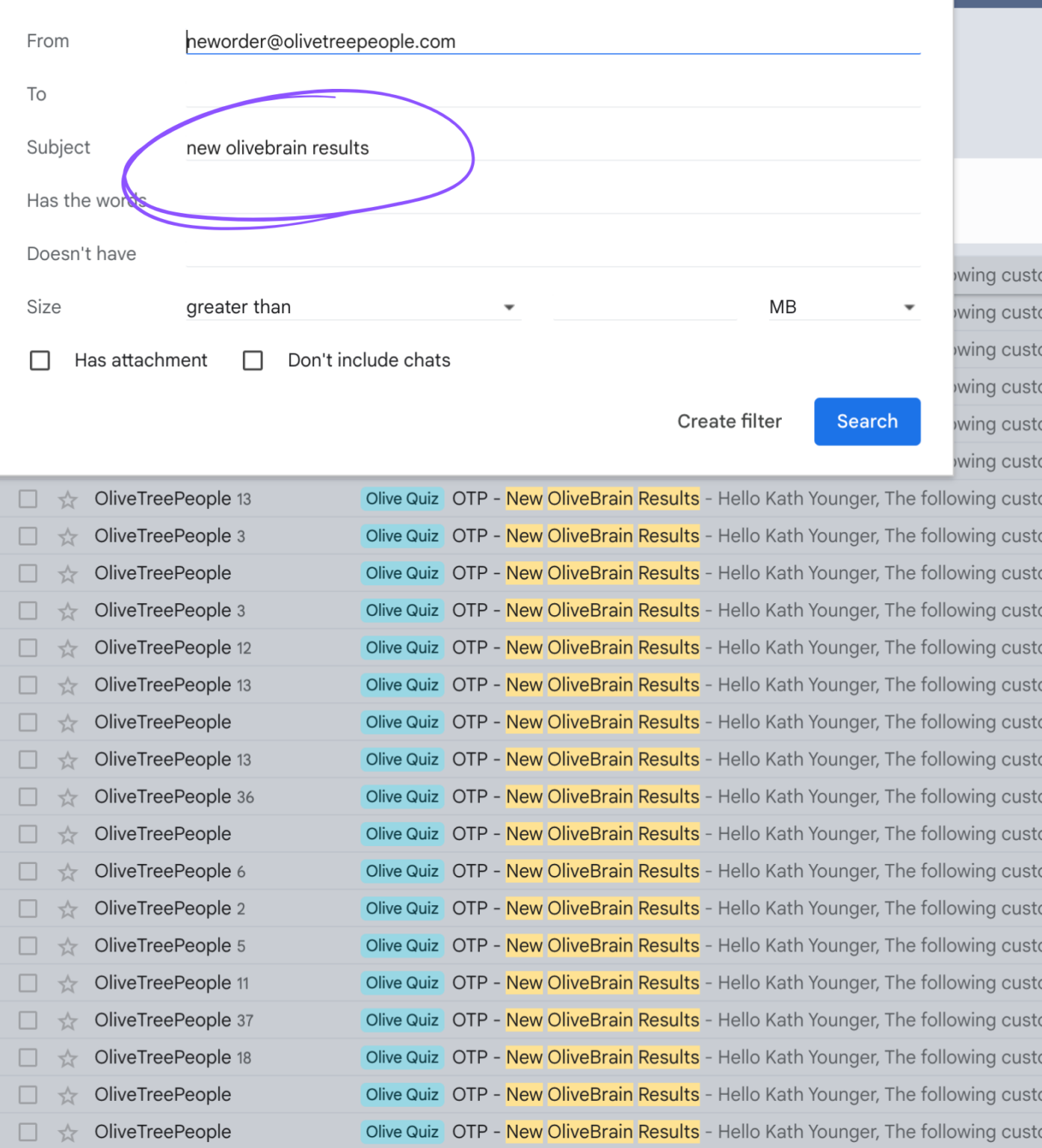This screenshot has width=1042, height=1148.
Task: Star the OliveTreePeople 36 email
Action: (x=68, y=797)
